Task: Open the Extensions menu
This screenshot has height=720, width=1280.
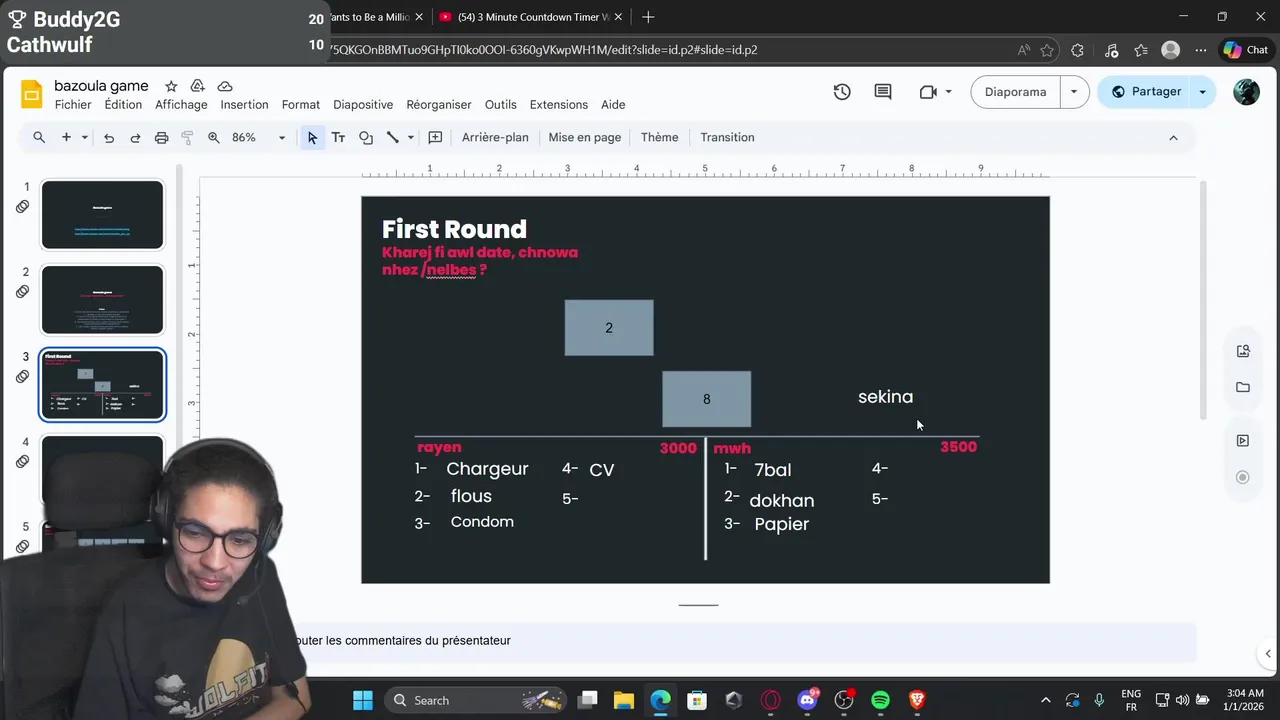Action: pos(559,105)
